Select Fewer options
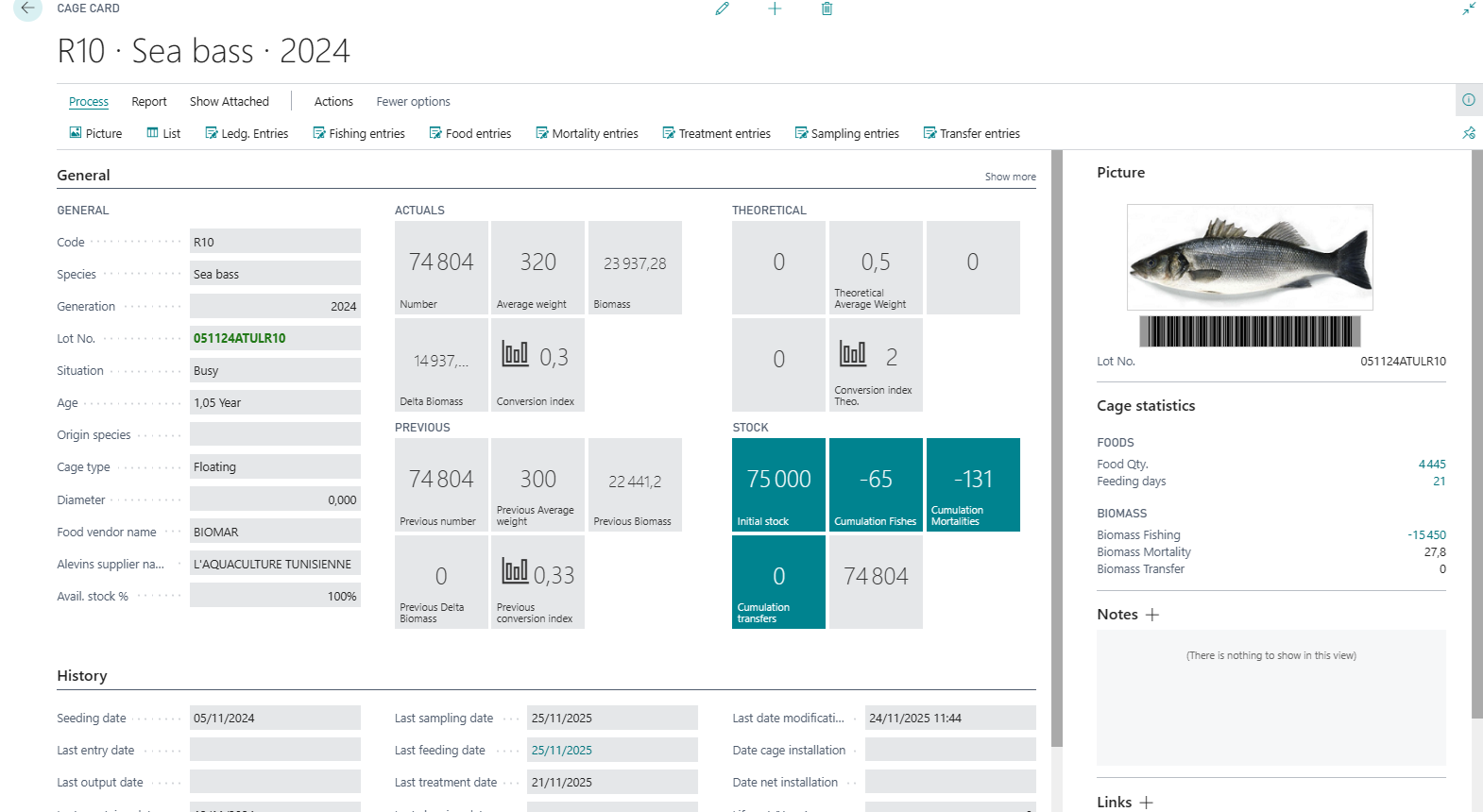This screenshot has height=812, width=1483. tap(413, 102)
